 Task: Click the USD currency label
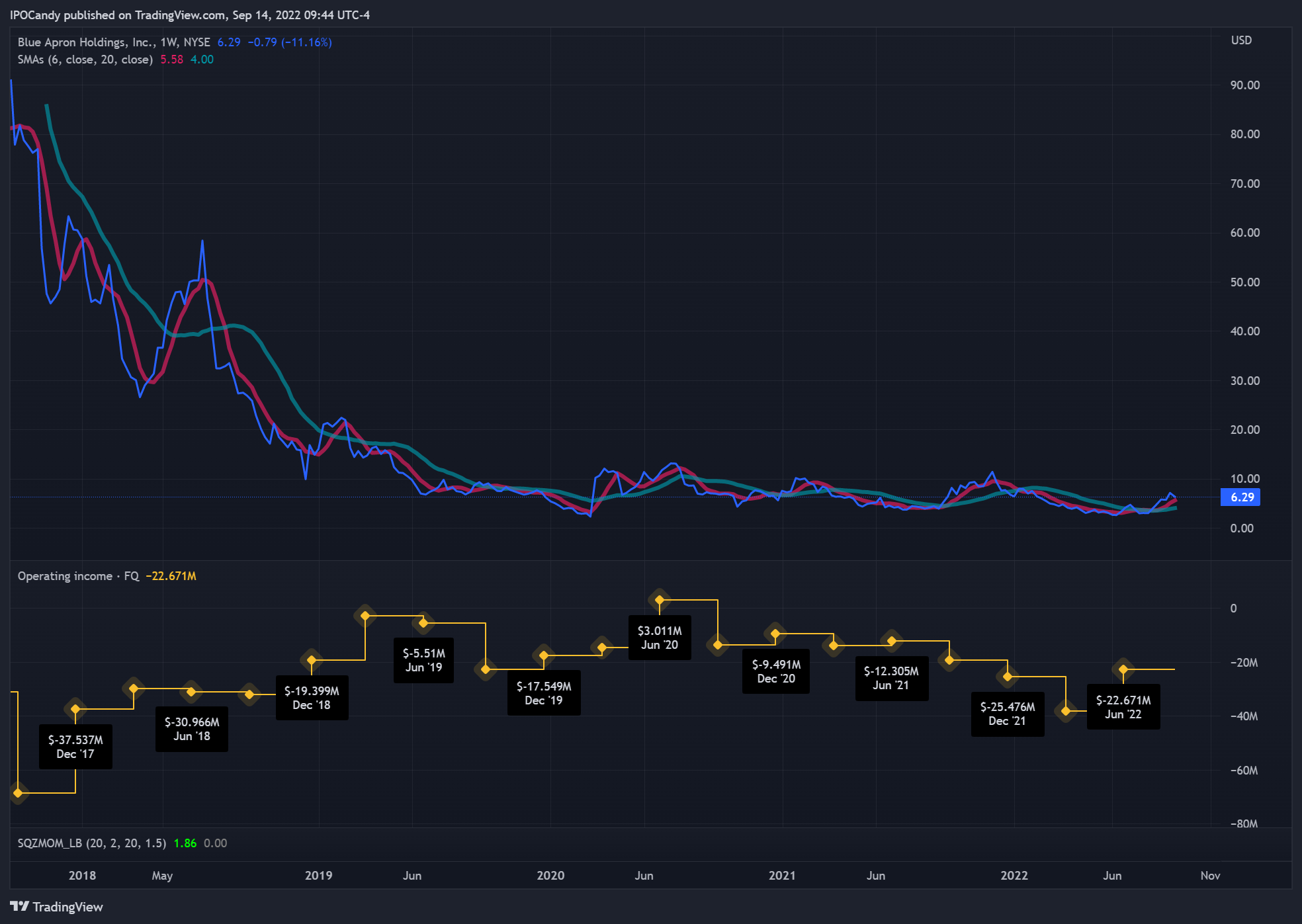pyautogui.click(x=1241, y=40)
